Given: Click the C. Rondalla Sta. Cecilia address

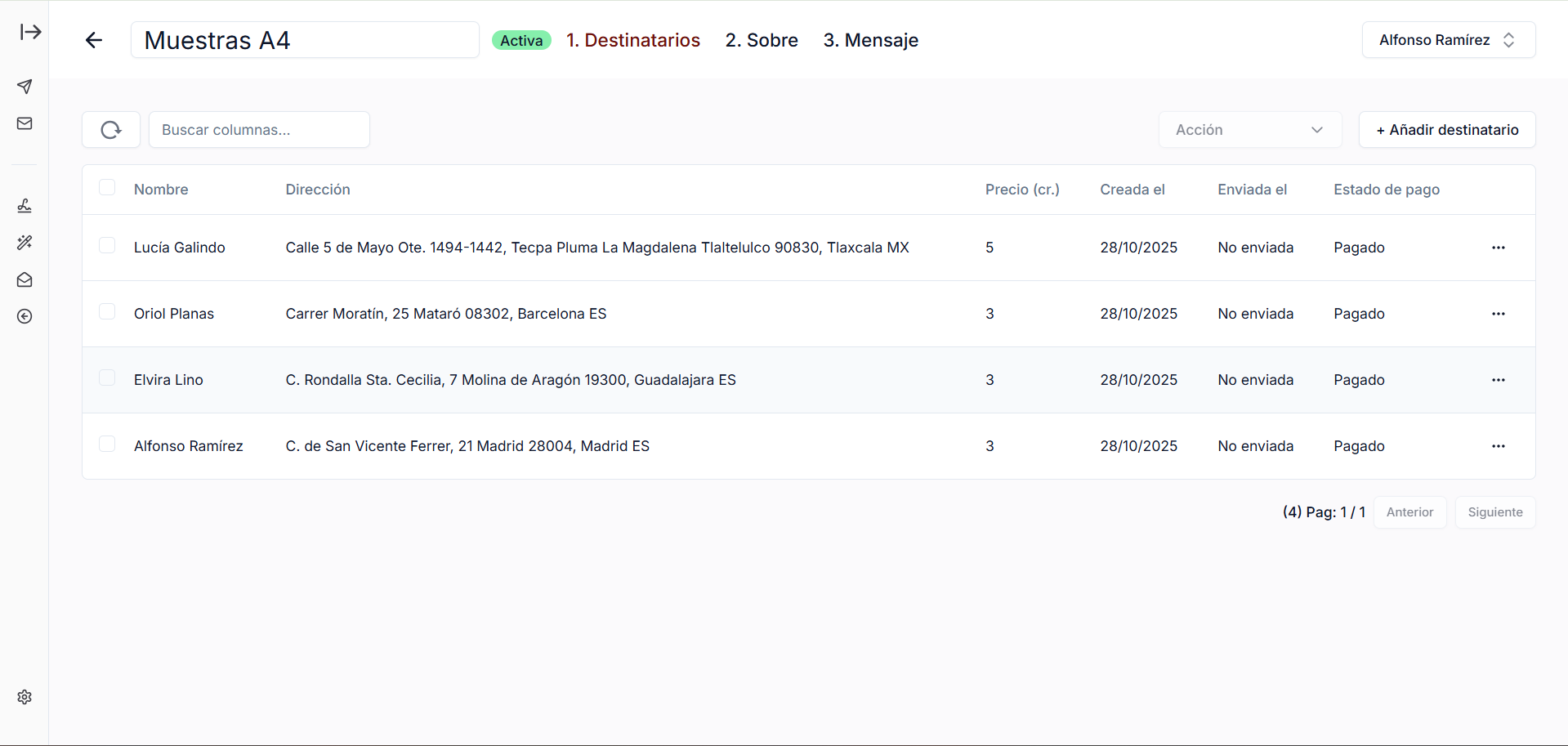Looking at the screenshot, I should click(x=511, y=380).
